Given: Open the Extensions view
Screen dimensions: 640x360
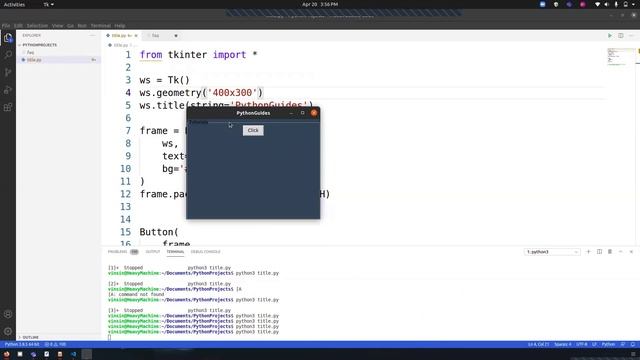Looking at the screenshot, I should [8, 107].
